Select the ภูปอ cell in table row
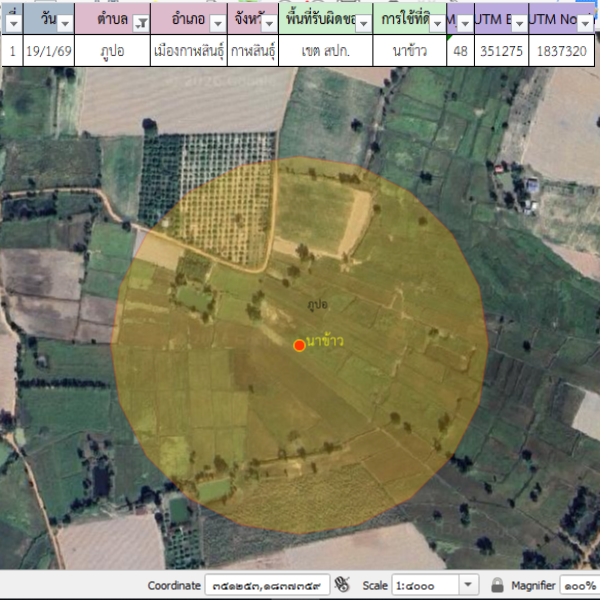600x600 pixels. click(x=112, y=50)
